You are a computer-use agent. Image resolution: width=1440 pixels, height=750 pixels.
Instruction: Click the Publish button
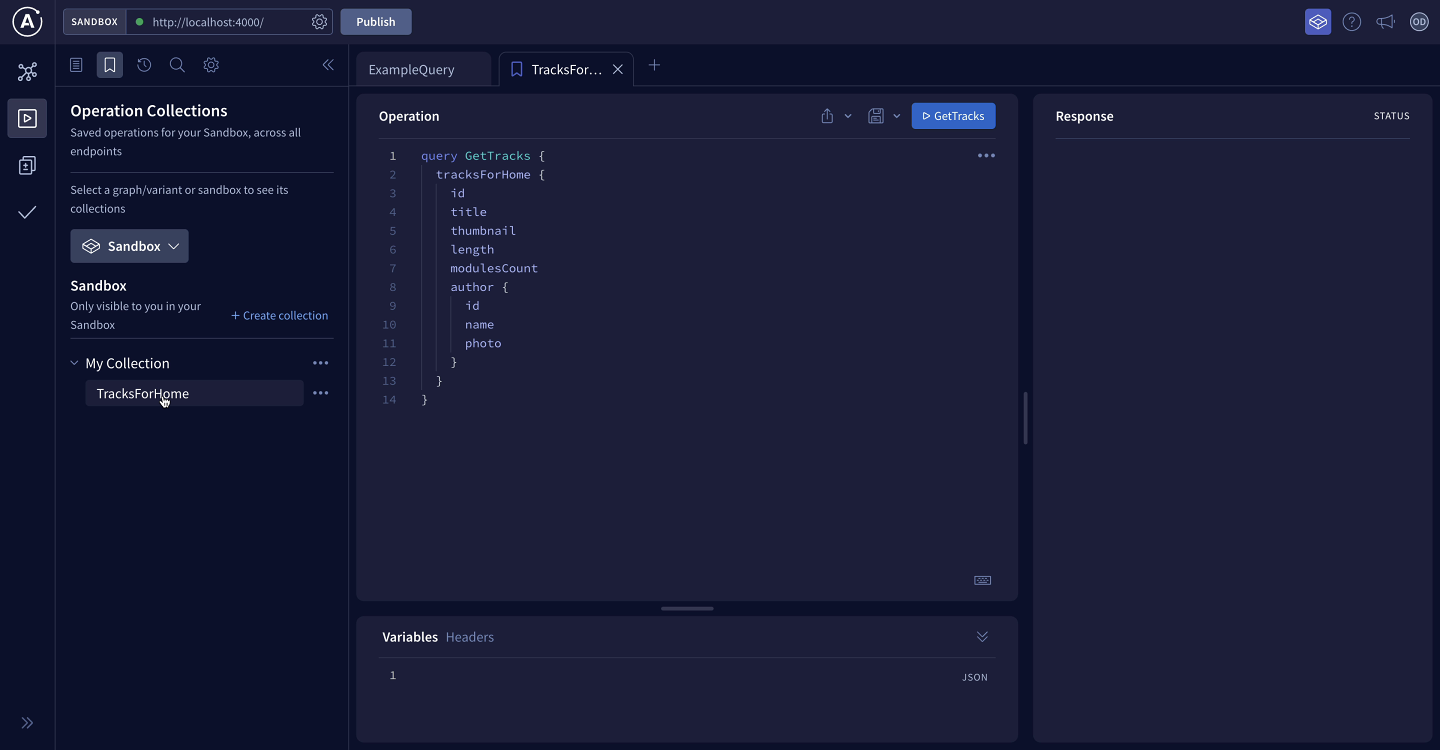coord(376,22)
